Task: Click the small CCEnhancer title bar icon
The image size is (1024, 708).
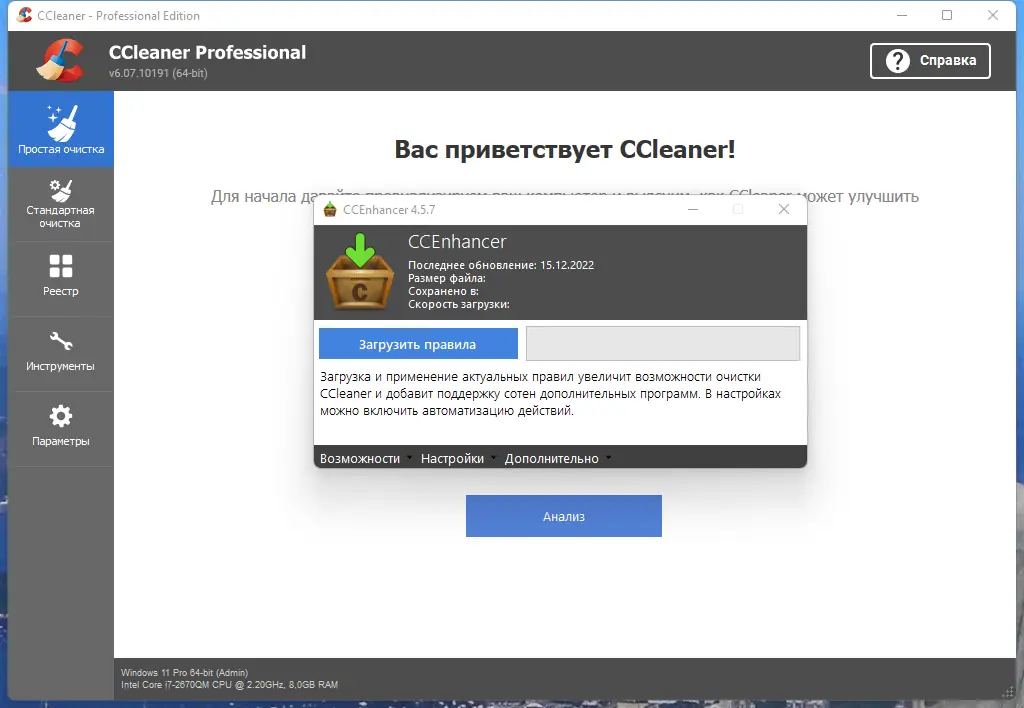Action: (327, 209)
